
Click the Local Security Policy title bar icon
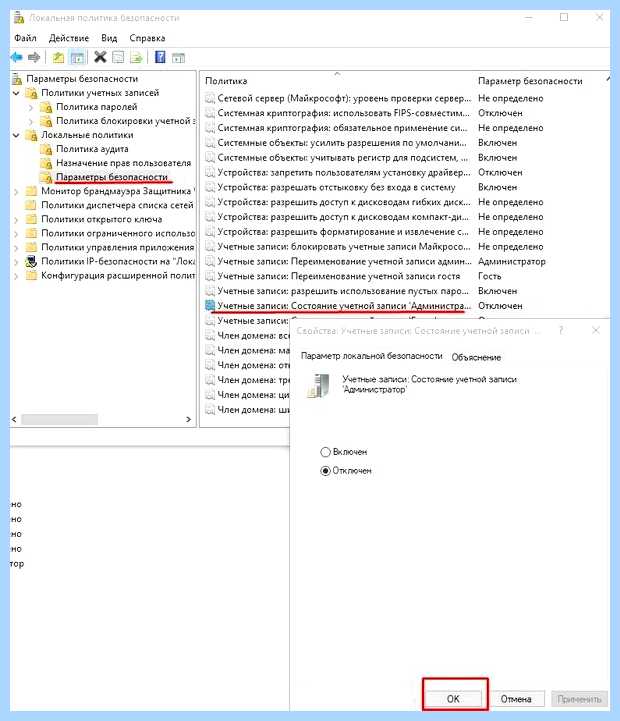(18, 18)
